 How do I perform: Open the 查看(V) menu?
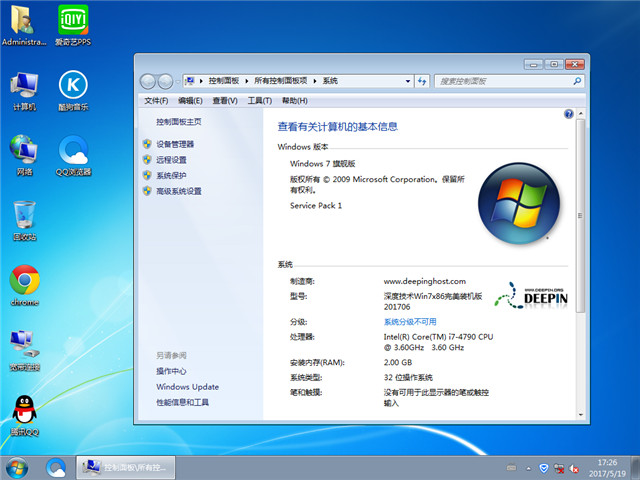point(225,100)
